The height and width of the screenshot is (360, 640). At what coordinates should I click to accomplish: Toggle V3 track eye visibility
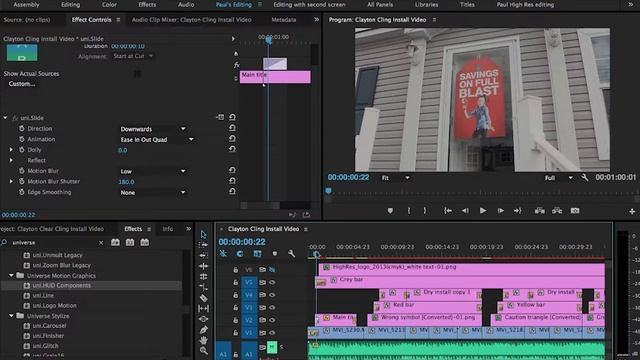(272, 307)
